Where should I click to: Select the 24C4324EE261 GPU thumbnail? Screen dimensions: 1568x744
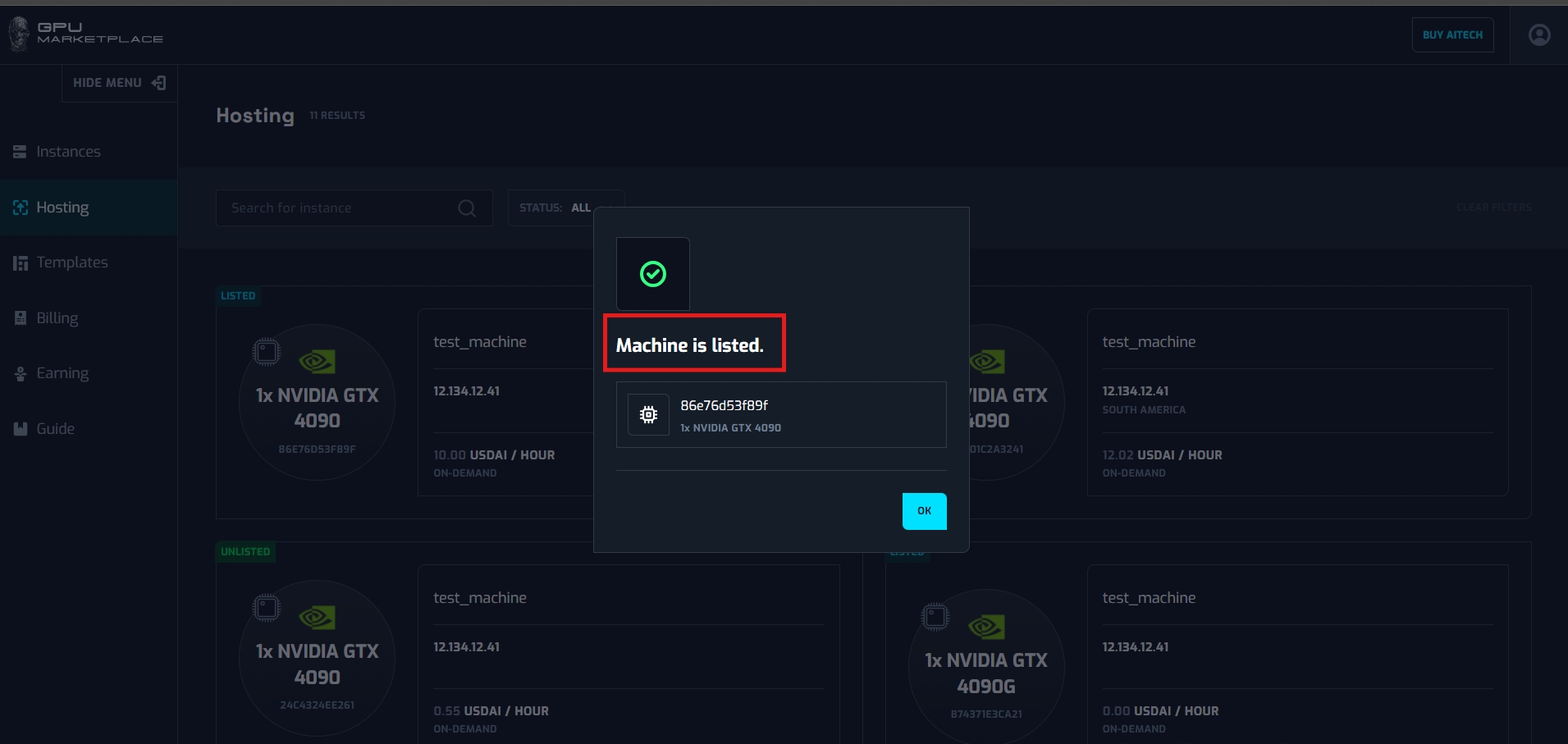(317, 658)
